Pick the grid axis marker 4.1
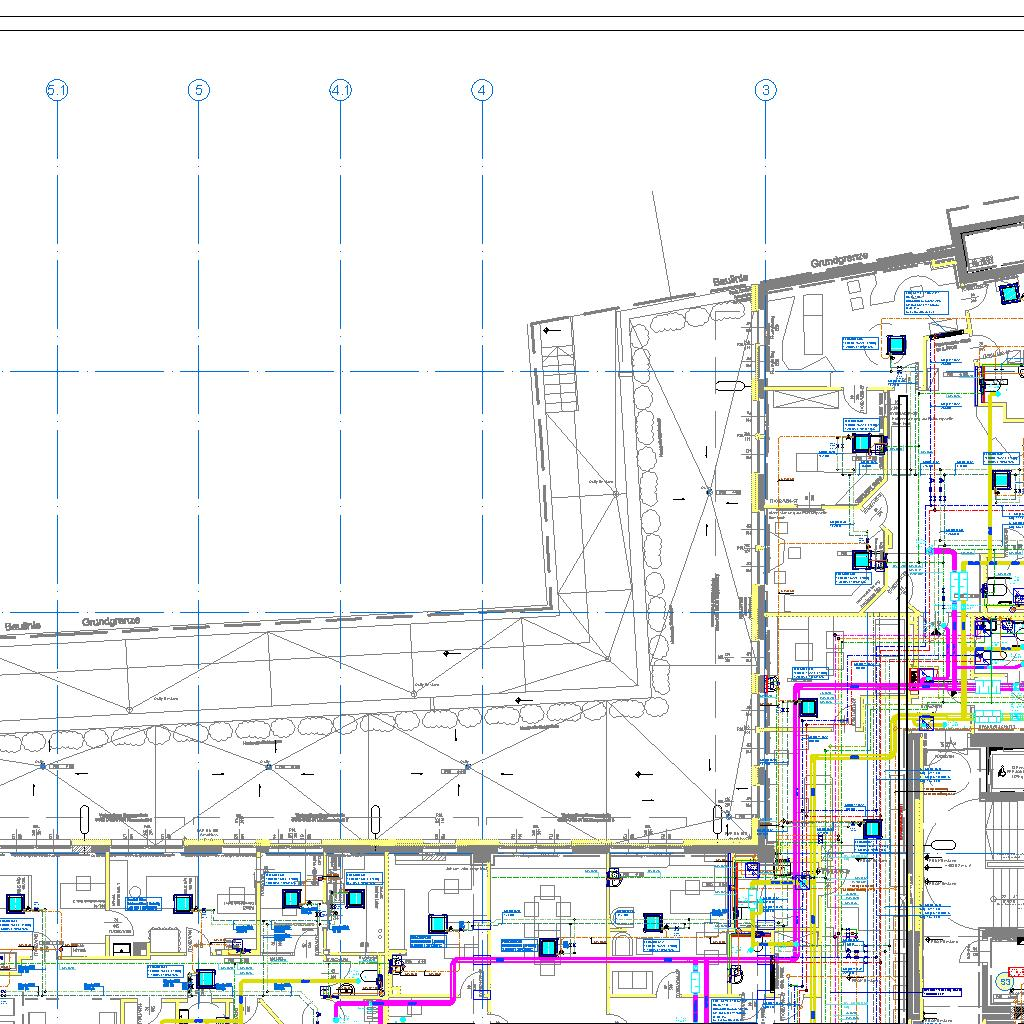This screenshot has height=1024, width=1024. coord(340,91)
